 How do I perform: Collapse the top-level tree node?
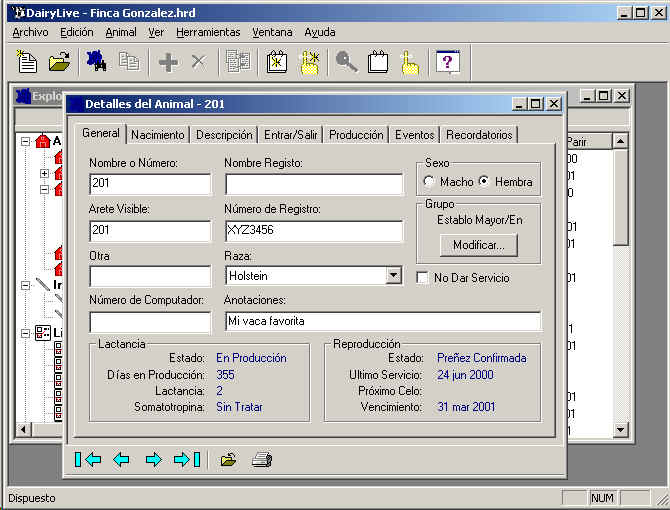point(26,142)
